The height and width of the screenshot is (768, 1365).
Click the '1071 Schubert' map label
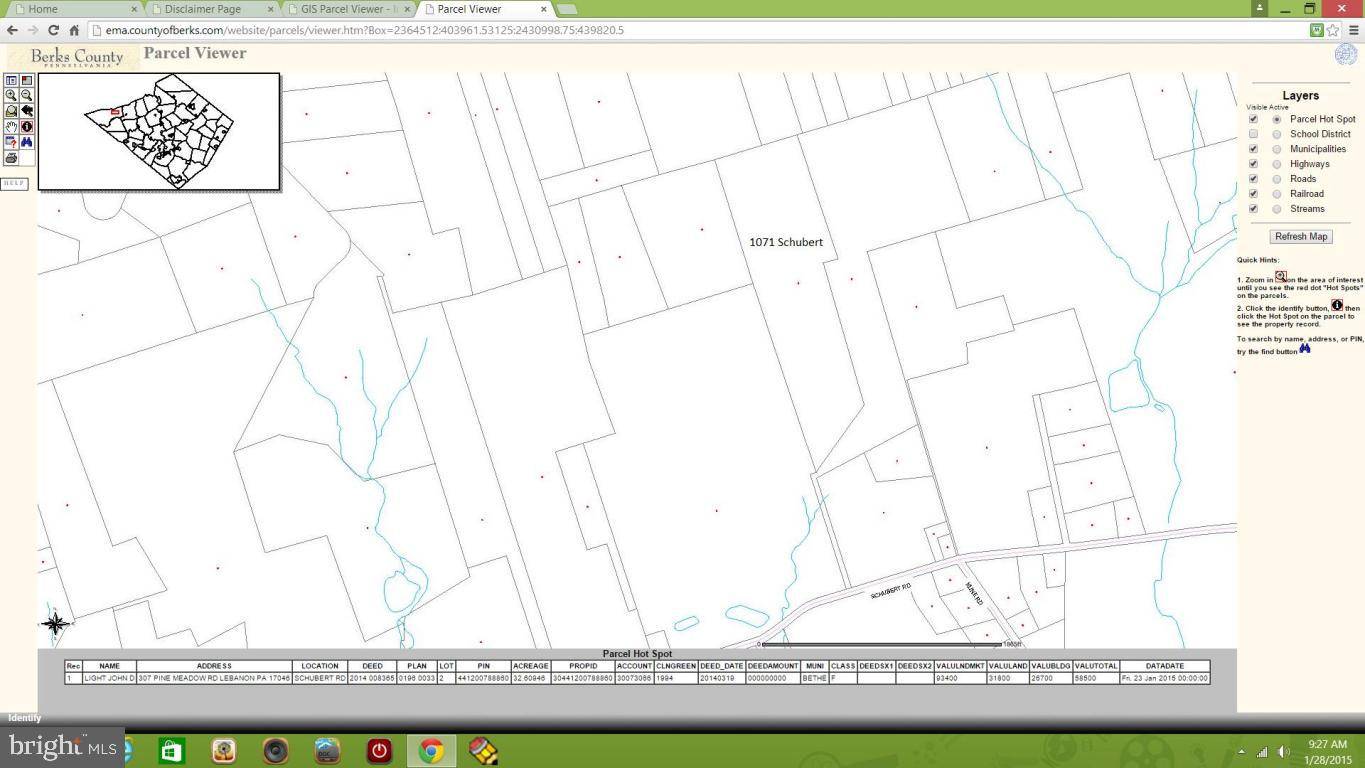pyautogui.click(x=786, y=242)
